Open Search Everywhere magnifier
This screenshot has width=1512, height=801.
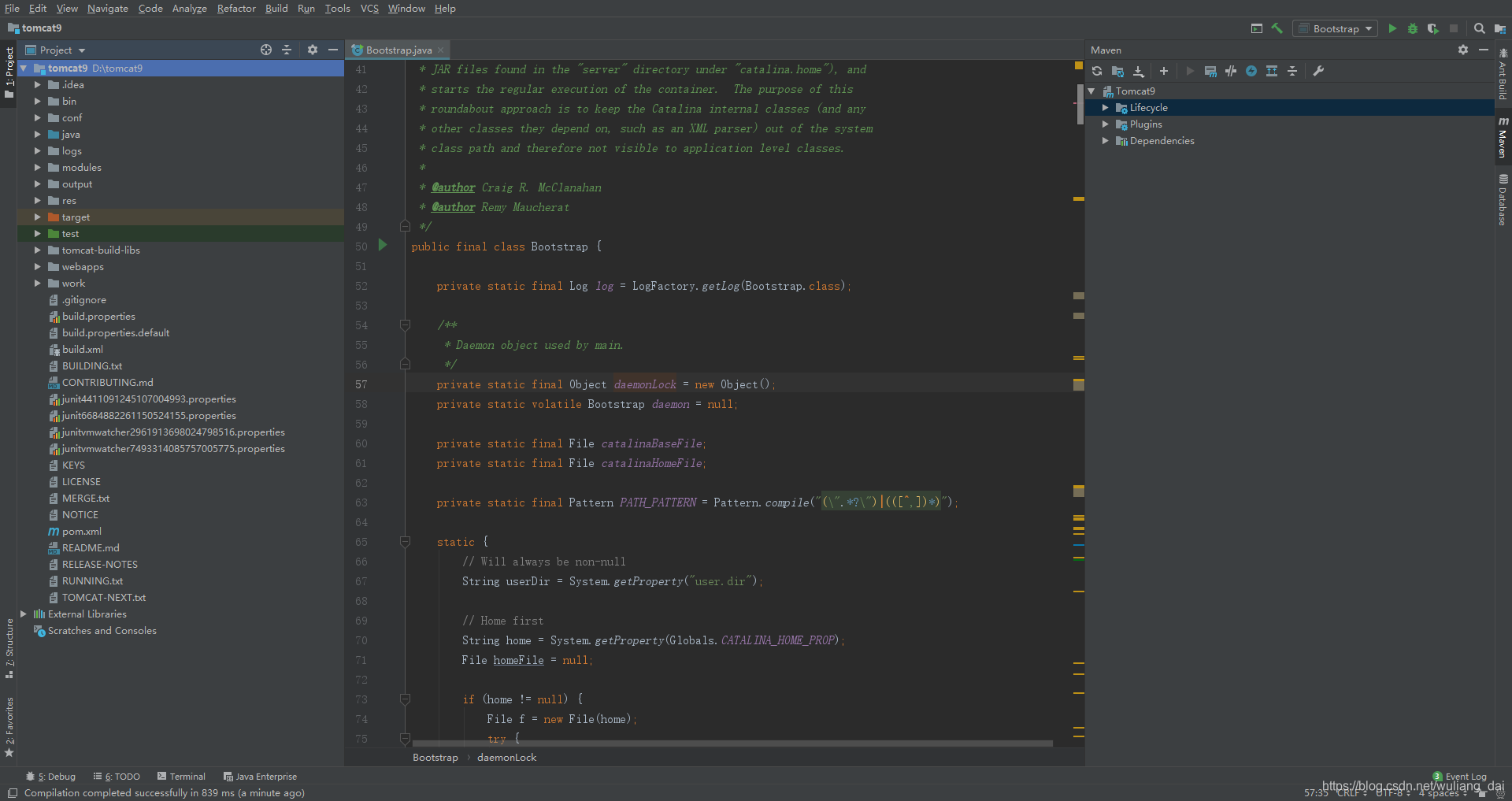tap(1480, 28)
